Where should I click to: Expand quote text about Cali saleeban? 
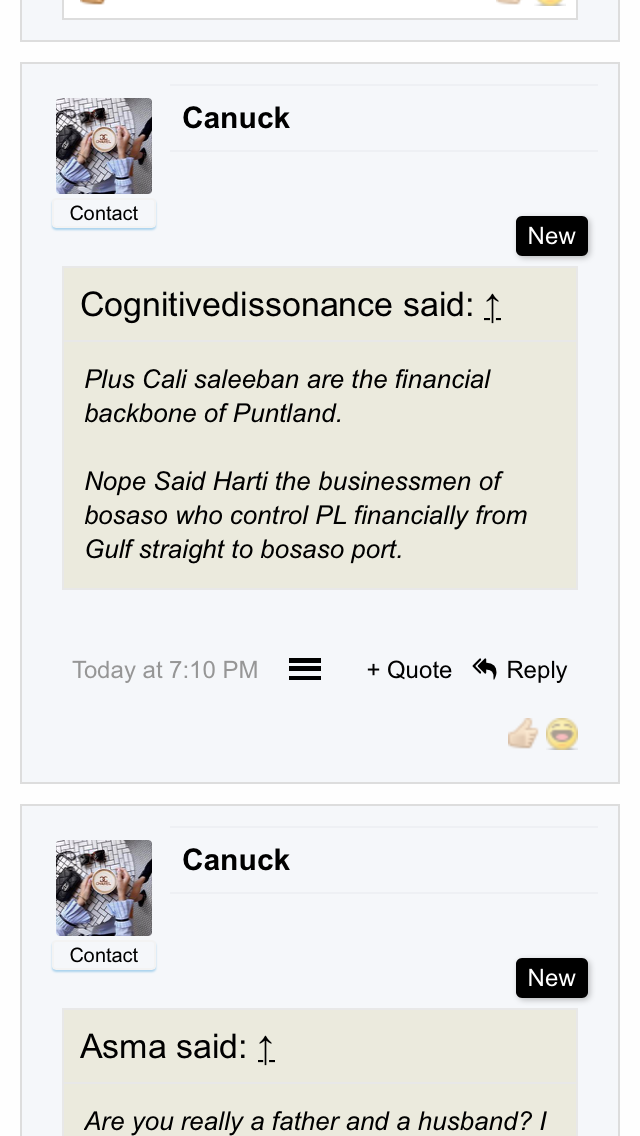[287, 396]
